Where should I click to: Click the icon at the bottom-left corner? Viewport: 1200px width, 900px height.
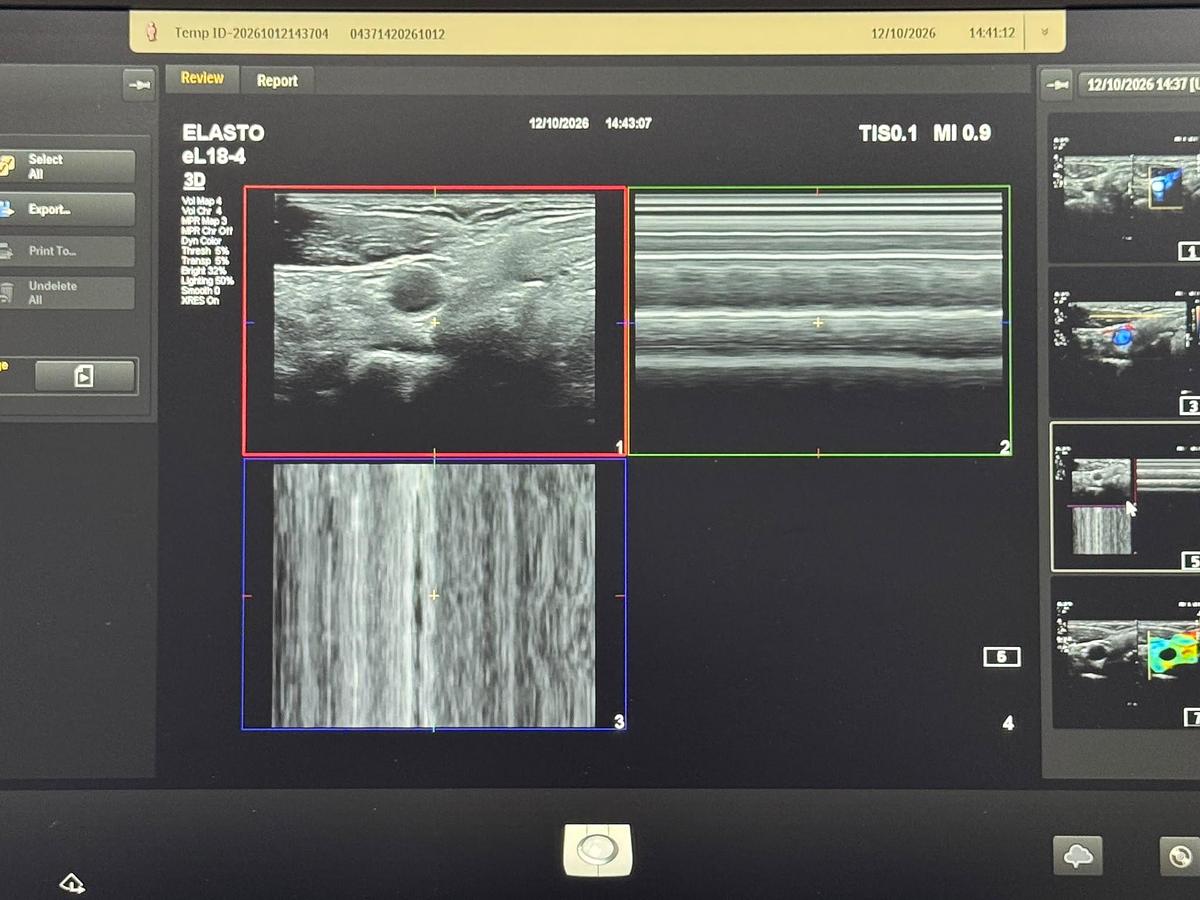72,883
